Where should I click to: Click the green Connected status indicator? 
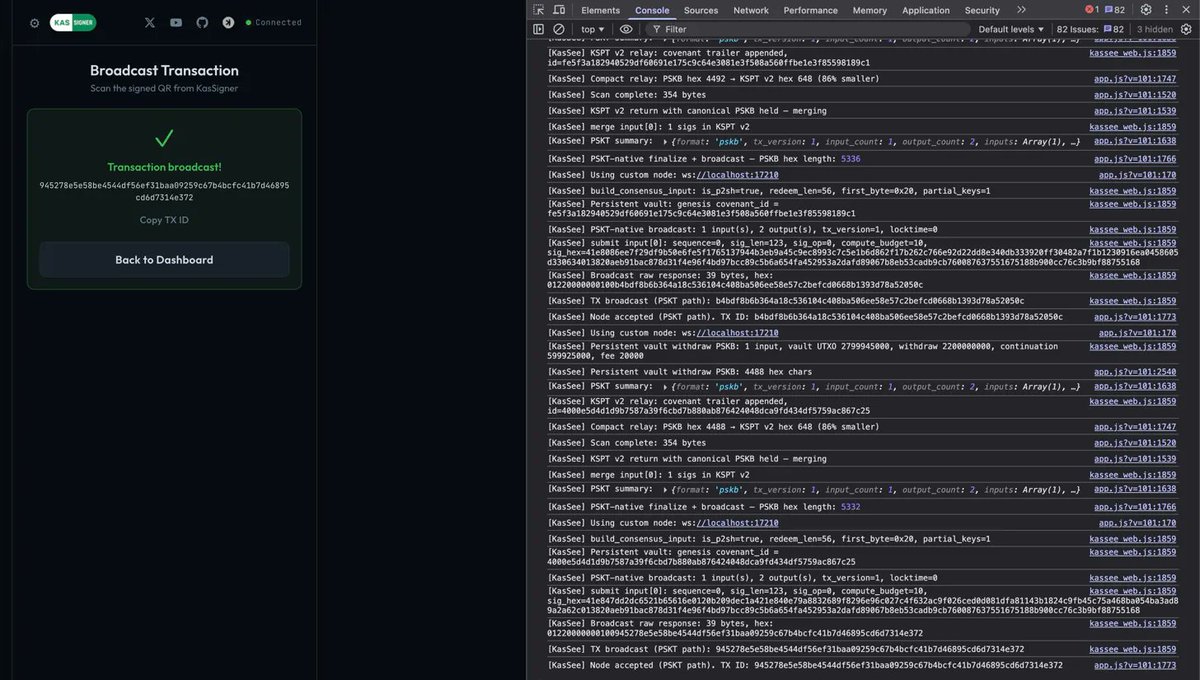click(274, 22)
